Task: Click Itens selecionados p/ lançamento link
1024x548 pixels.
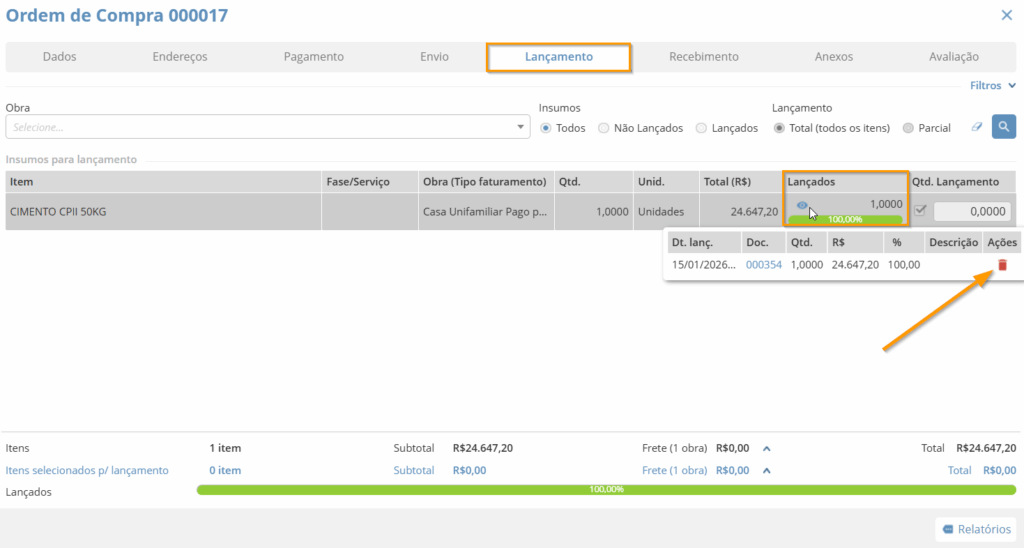Action: [x=87, y=470]
